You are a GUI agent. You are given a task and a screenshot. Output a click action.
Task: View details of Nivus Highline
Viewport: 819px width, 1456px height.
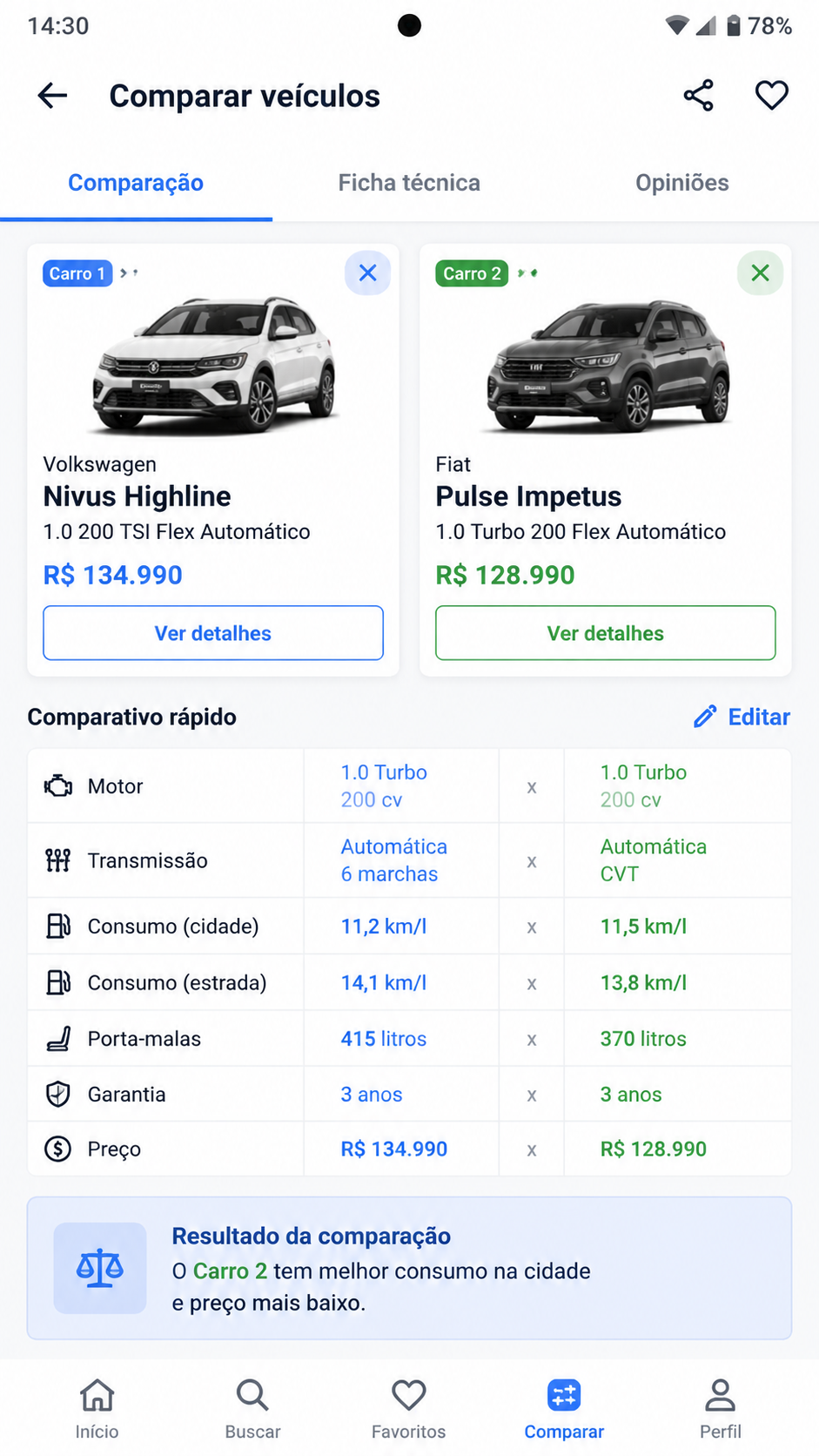tap(213, 633)
